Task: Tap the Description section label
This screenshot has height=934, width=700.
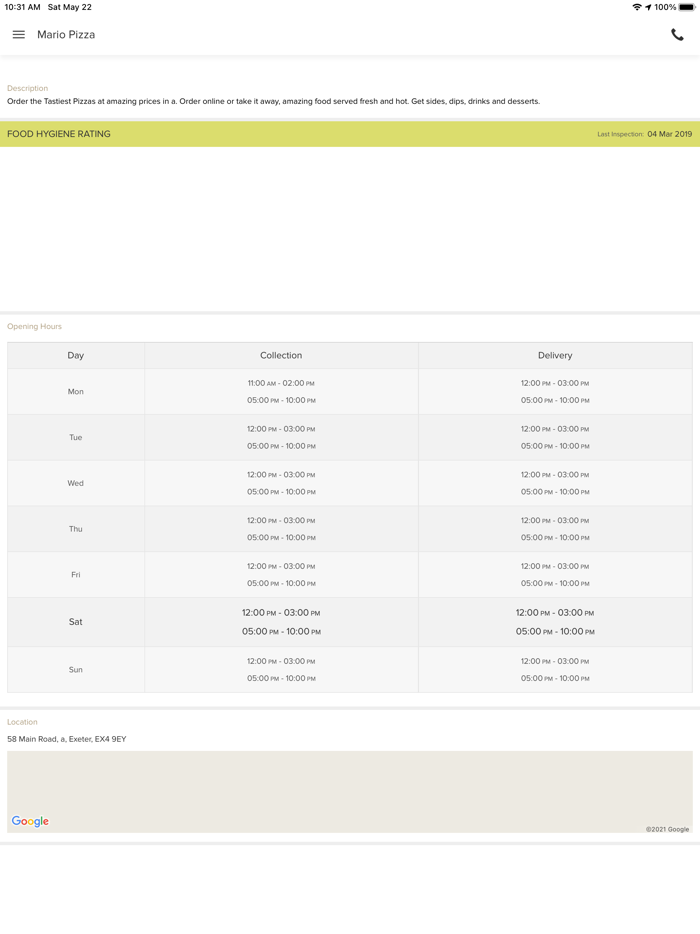Action: point(27,88)
